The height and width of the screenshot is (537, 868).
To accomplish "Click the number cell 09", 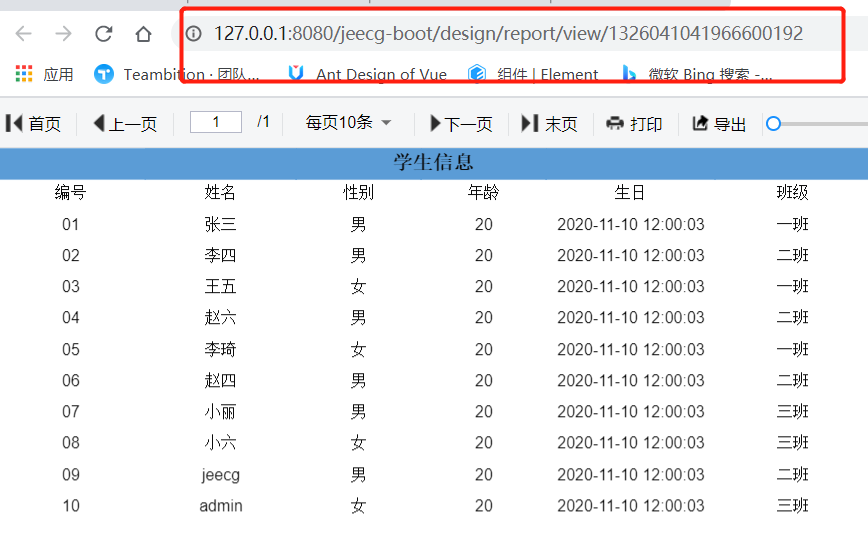I will (x=70, y=474).
